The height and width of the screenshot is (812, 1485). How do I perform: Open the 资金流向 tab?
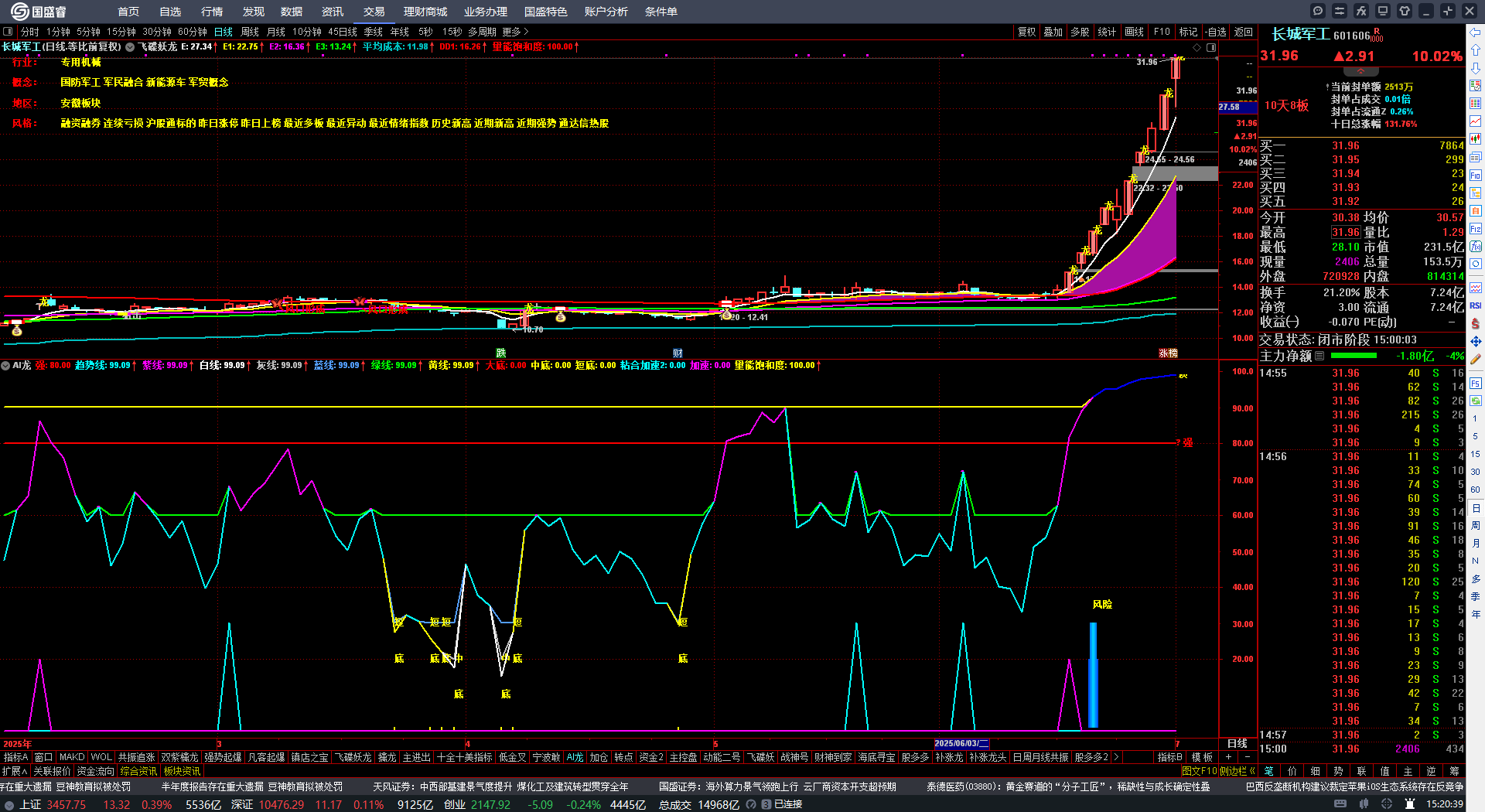pos(95,771)
